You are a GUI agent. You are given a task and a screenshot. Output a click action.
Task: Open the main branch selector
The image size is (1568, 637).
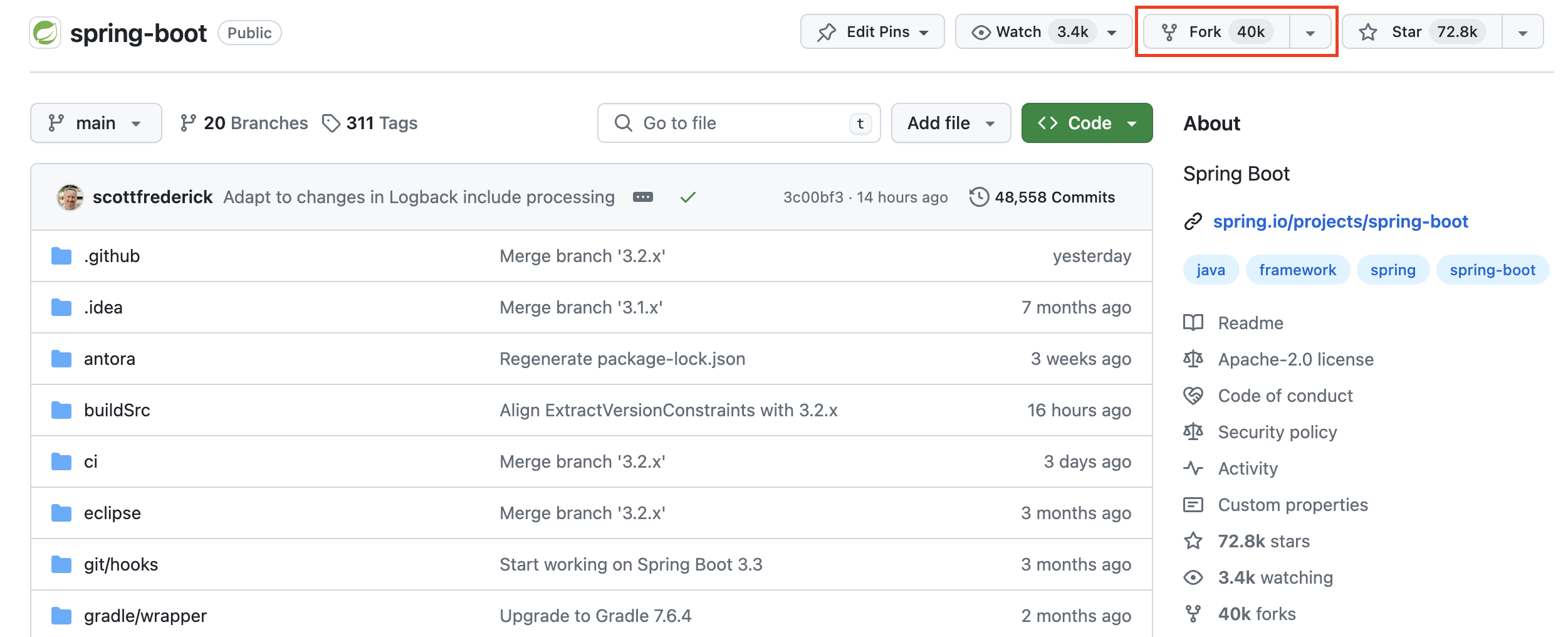(96, 123)
